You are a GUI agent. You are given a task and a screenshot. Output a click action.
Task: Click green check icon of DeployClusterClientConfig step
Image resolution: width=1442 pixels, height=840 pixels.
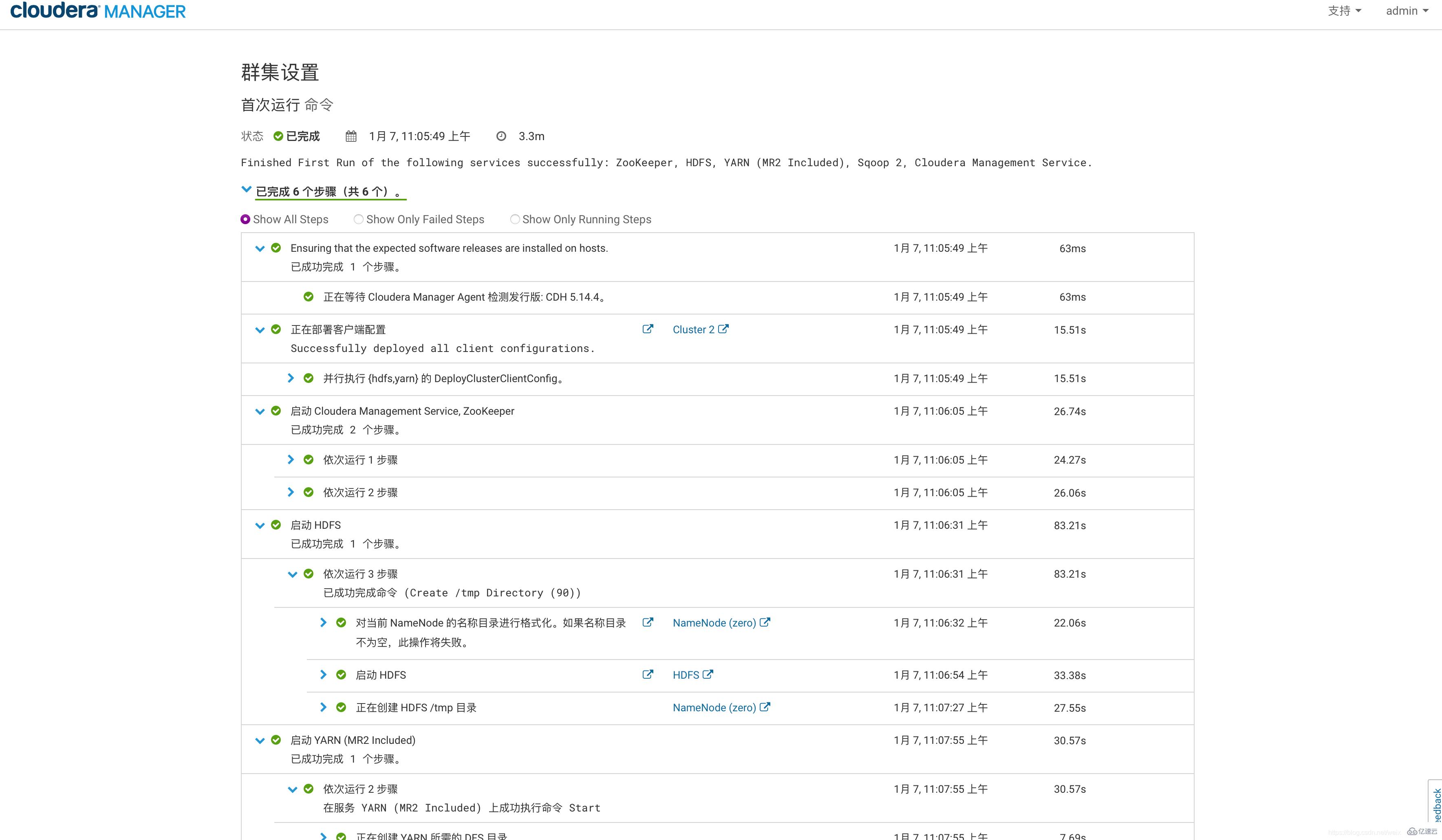309,378
